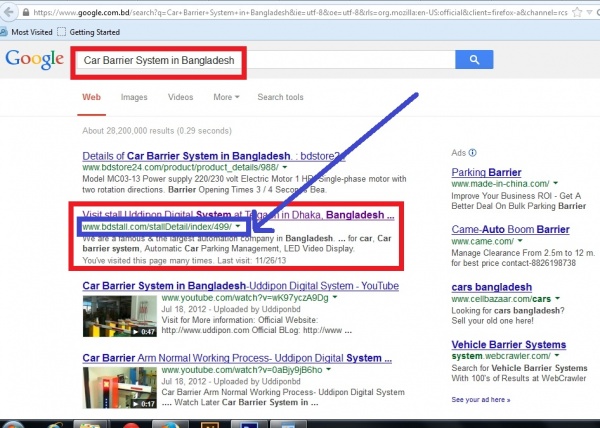600x428 pixels.
Task: Click the Ads info icon
Action: click(x=473, y=153)
